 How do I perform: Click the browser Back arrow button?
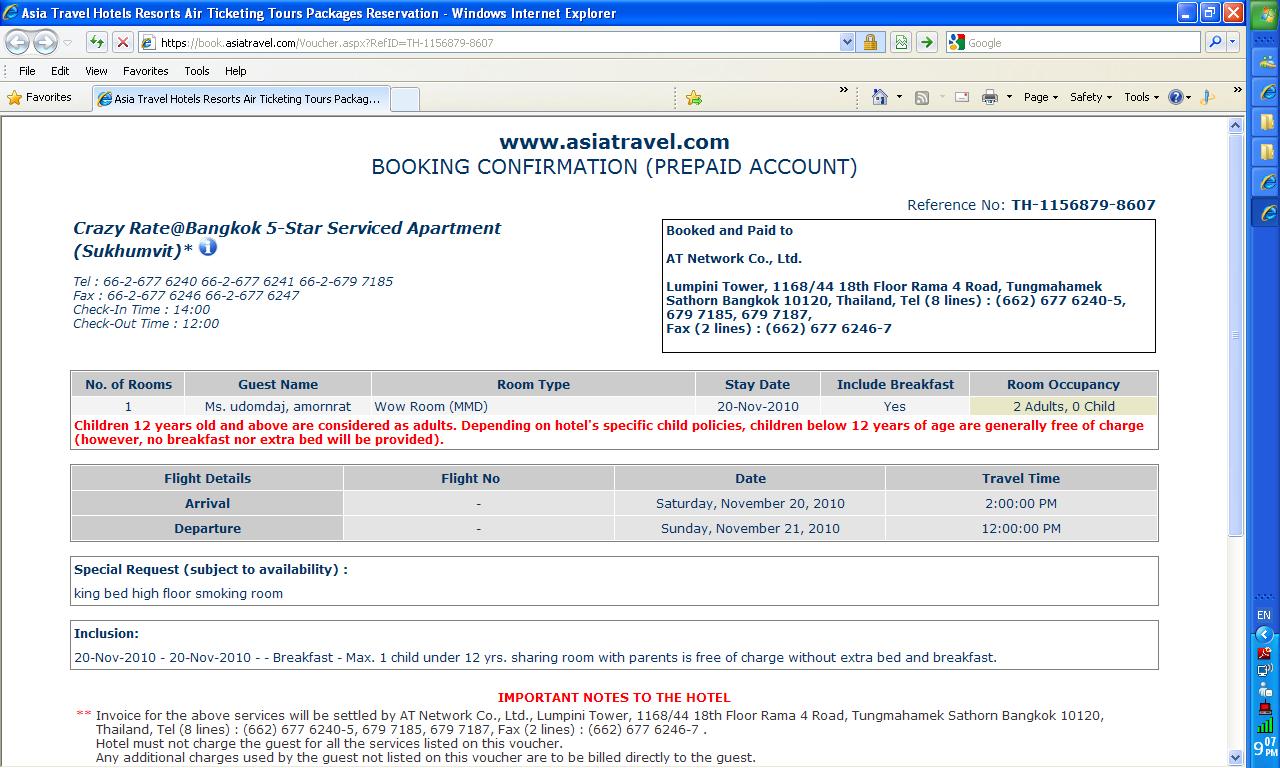(x=18, y=43)
